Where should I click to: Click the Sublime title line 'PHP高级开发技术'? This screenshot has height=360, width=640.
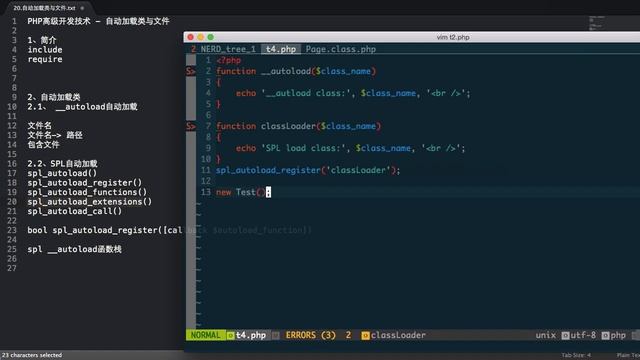click(x=98, y=21)
